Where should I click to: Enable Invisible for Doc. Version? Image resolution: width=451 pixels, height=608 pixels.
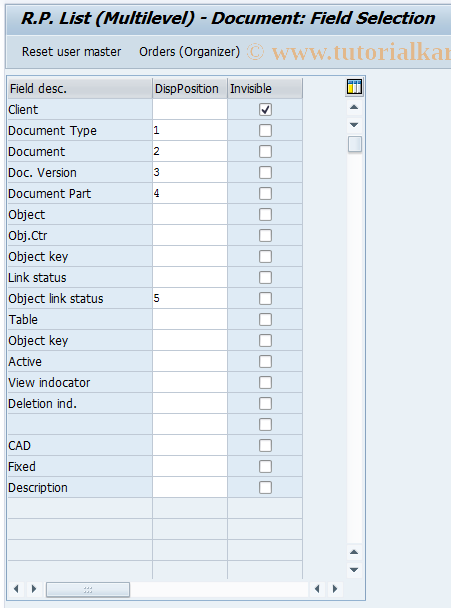point(265,173)
